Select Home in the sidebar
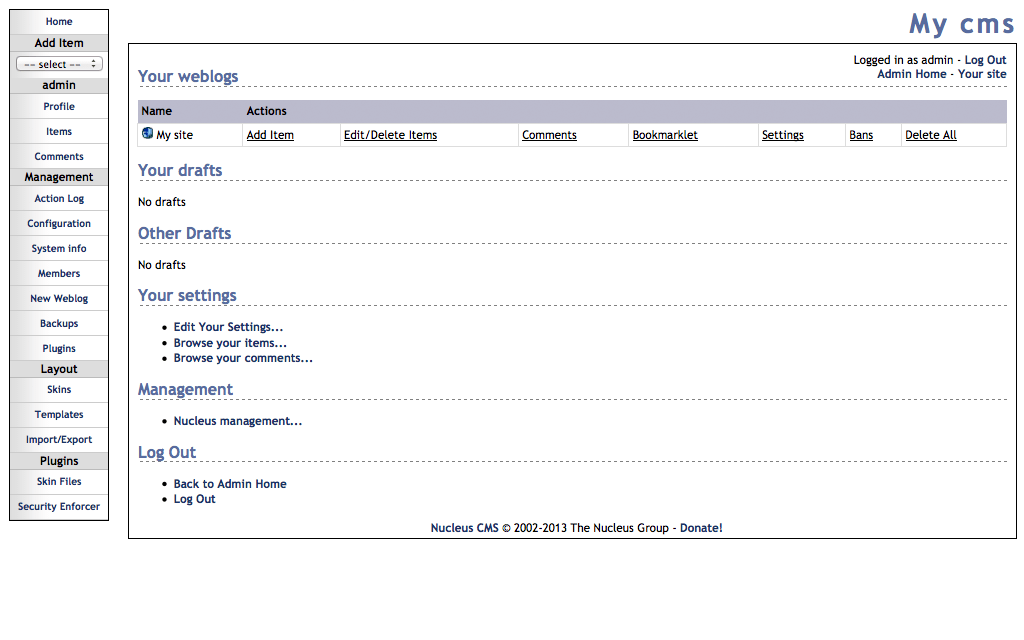1024x640 pixels. [58, 21]
